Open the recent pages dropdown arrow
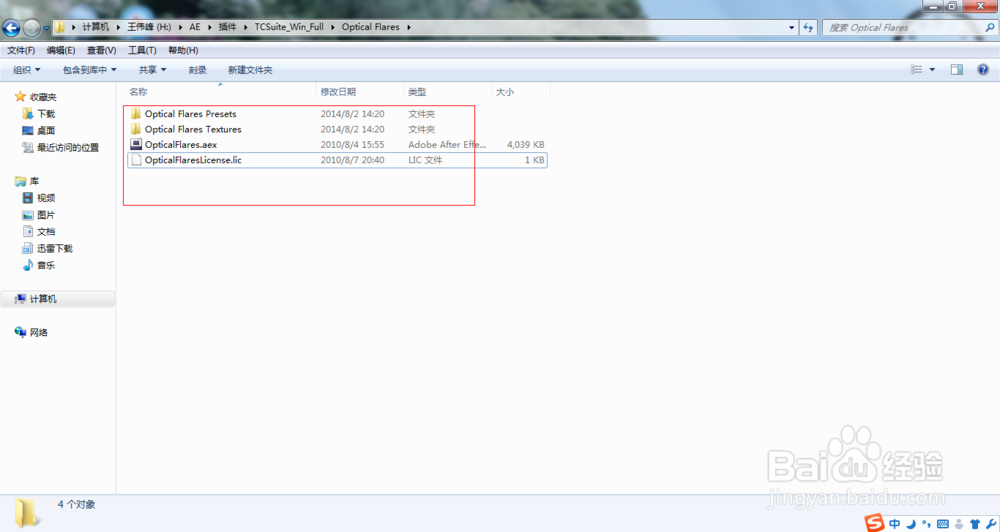 (x=46, y=28)
